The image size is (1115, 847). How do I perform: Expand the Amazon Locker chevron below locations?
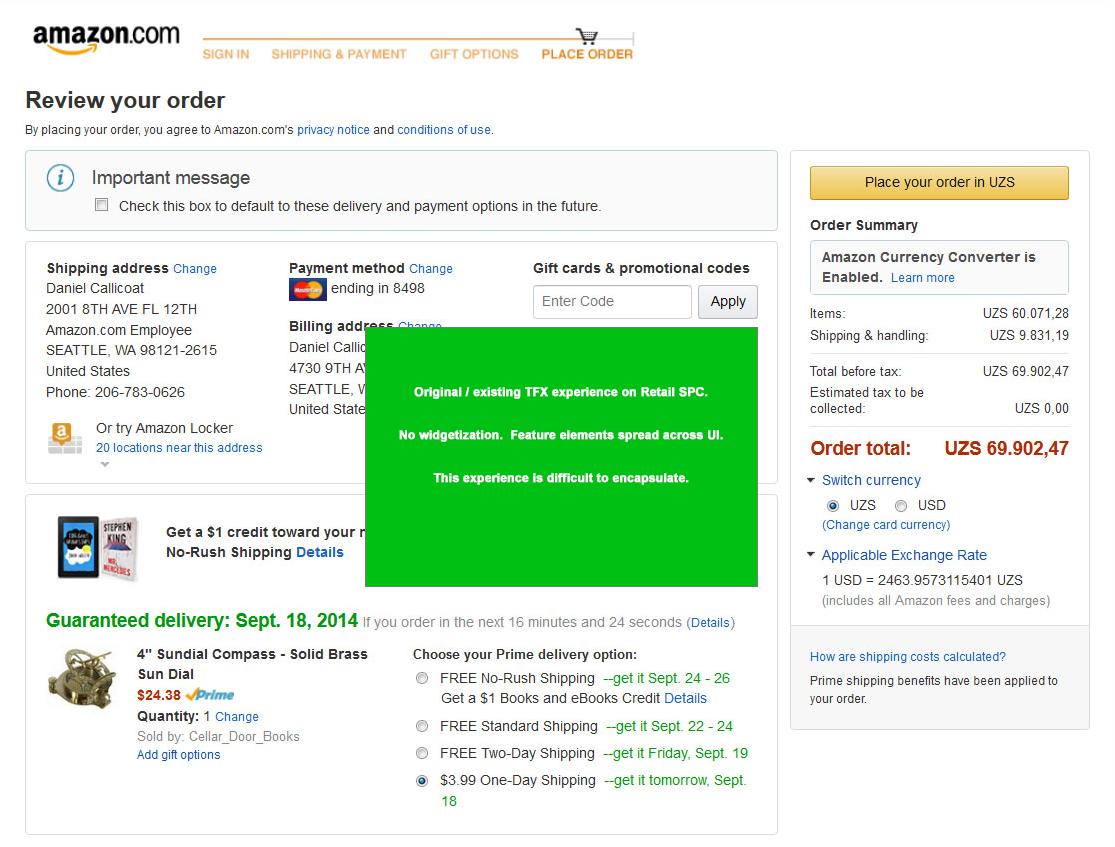click(x=105, y=464)
